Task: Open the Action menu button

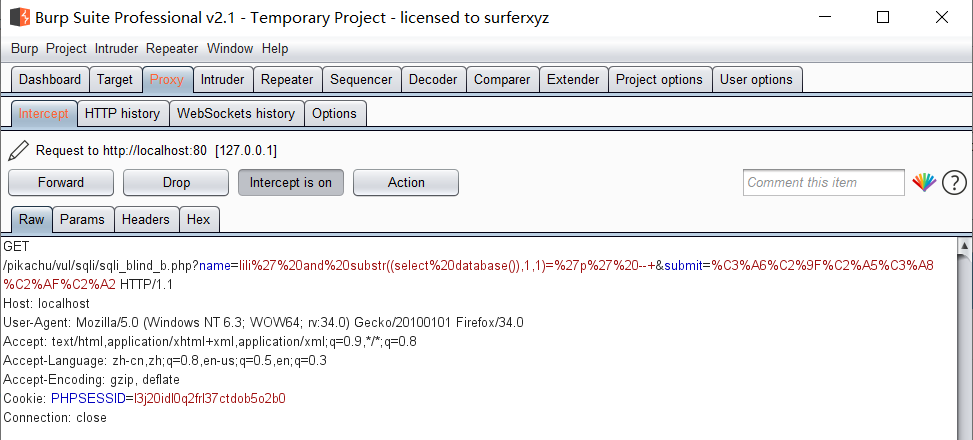Action: pyautogui.click(x=406, y=182)
